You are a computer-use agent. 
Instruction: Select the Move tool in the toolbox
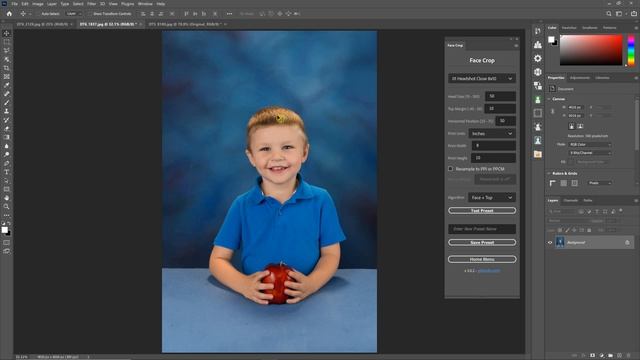tap(7, 33)
